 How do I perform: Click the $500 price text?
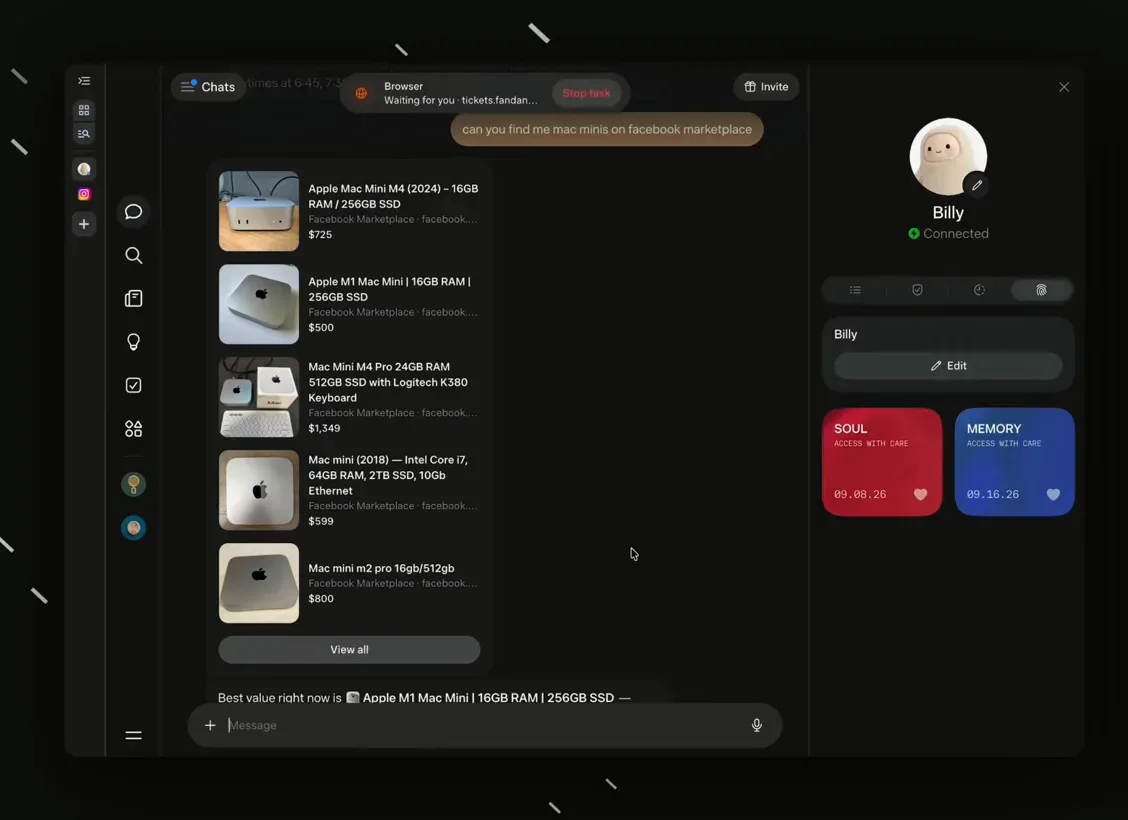pos(321,327)
